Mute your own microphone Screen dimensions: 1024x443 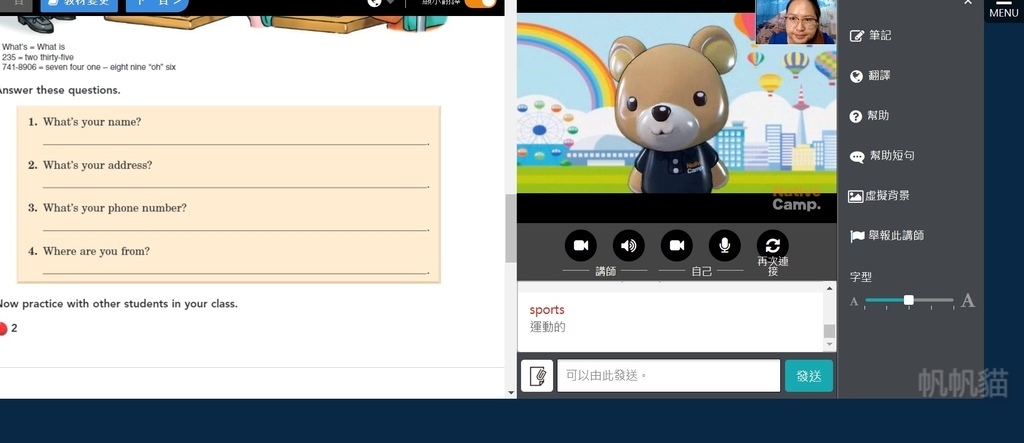724,246
